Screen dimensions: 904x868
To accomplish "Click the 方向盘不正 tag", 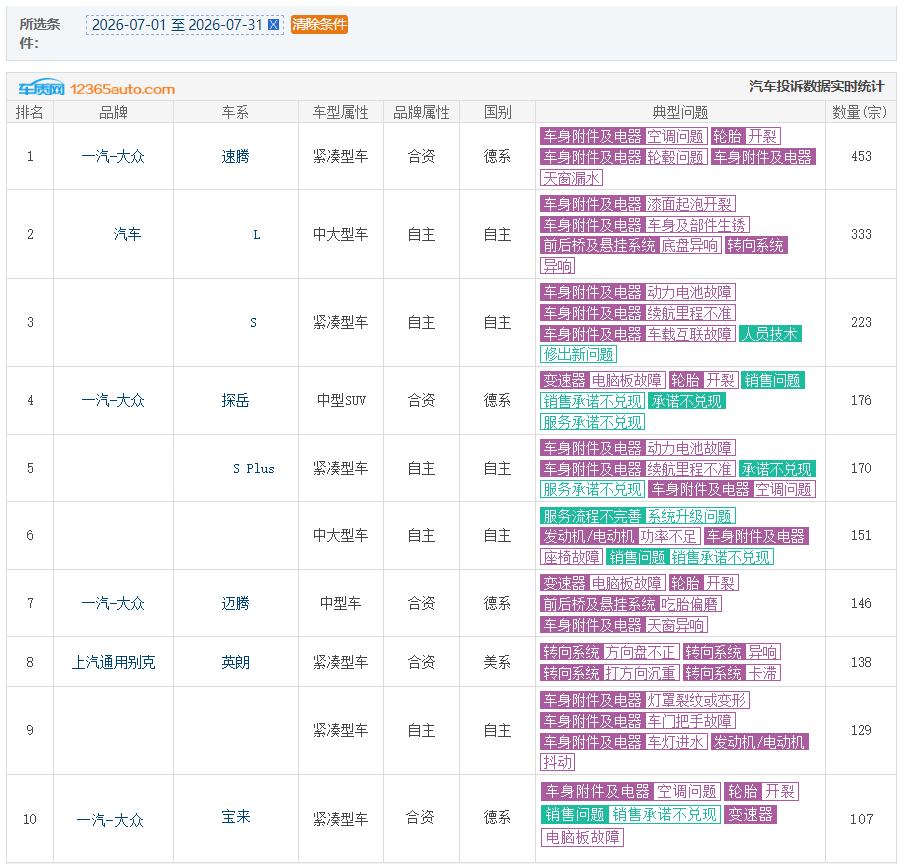I will point(641,652).
